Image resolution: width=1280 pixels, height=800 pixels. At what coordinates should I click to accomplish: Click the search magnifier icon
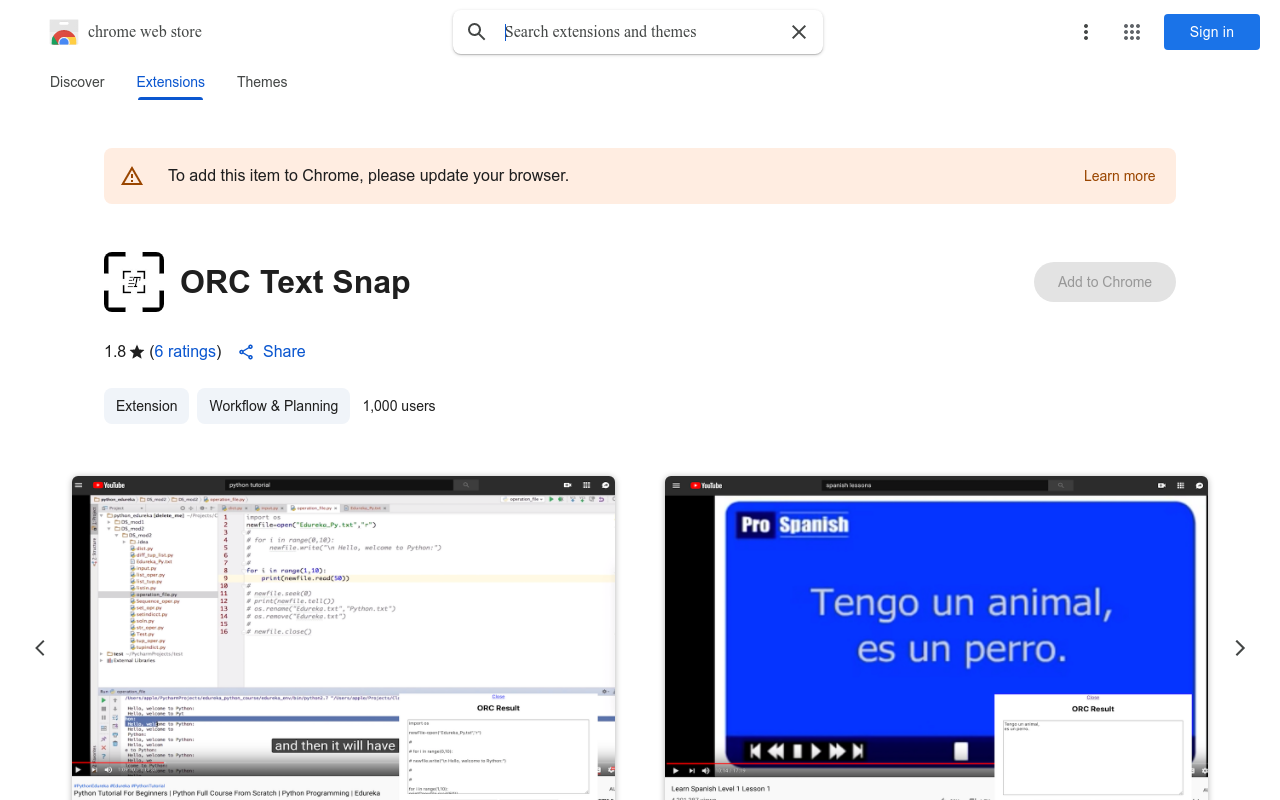477,32
